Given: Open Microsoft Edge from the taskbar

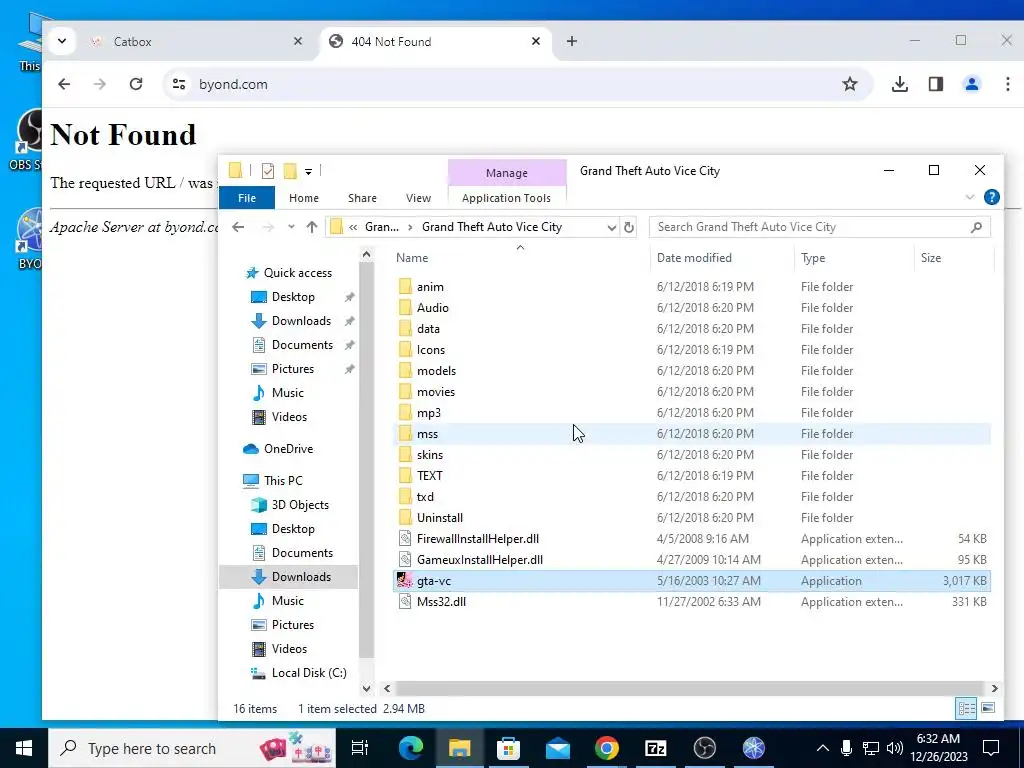Looking at the screenshot, I should pos(411,748).
